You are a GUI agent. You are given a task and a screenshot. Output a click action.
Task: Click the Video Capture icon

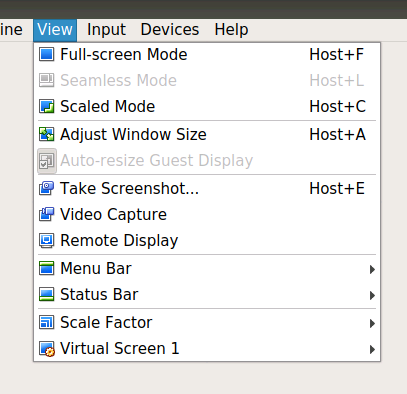(x=46, y=214)
